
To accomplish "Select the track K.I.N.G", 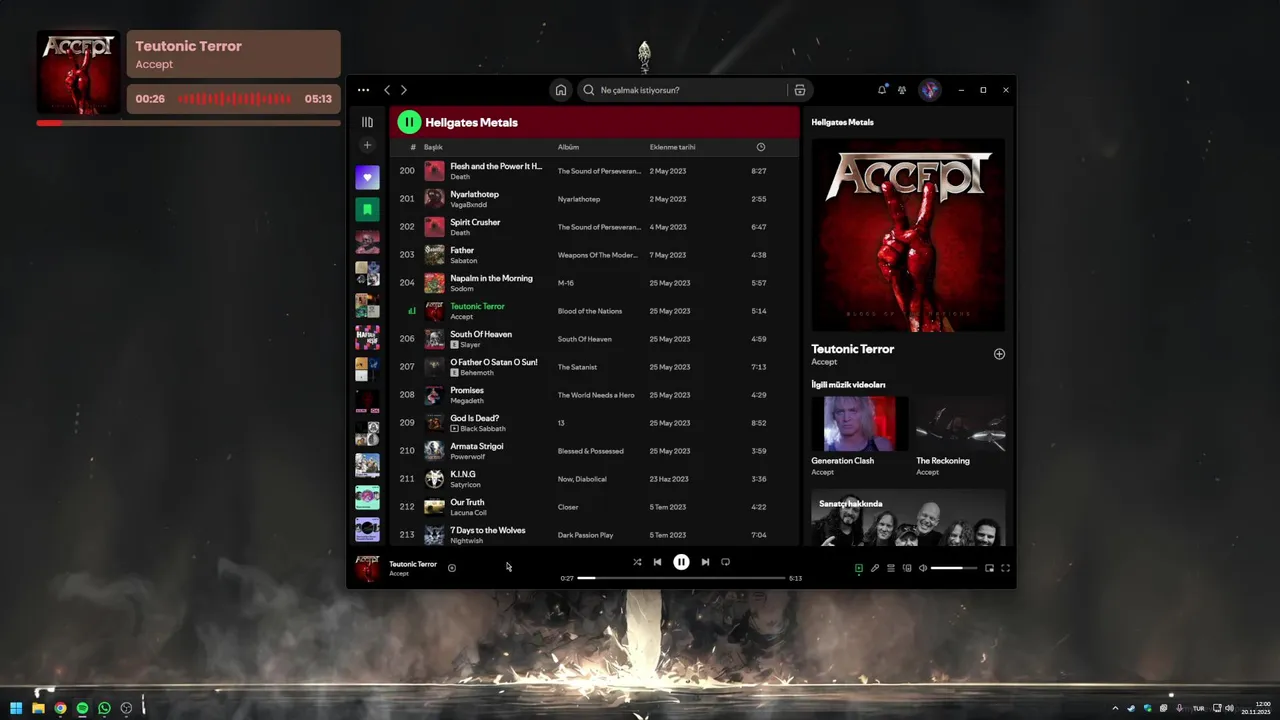I will 595,479.
